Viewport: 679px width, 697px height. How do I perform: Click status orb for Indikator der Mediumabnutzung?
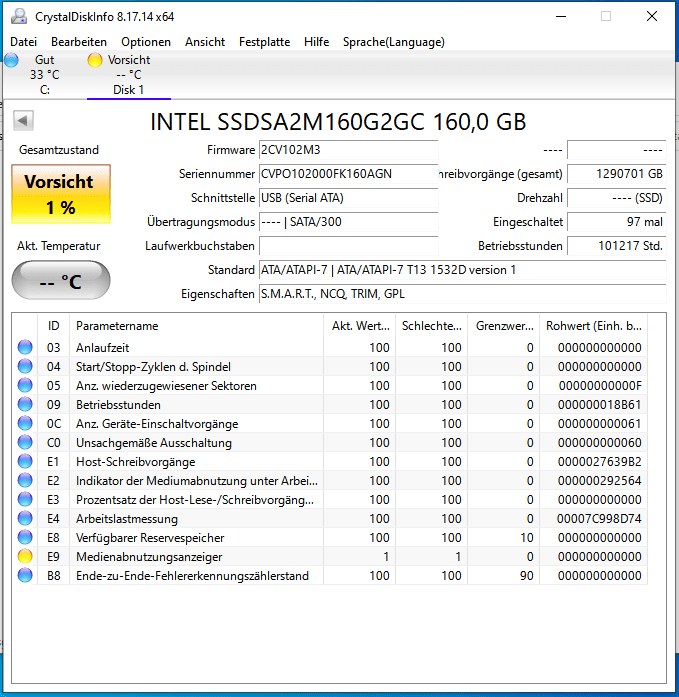25,481
